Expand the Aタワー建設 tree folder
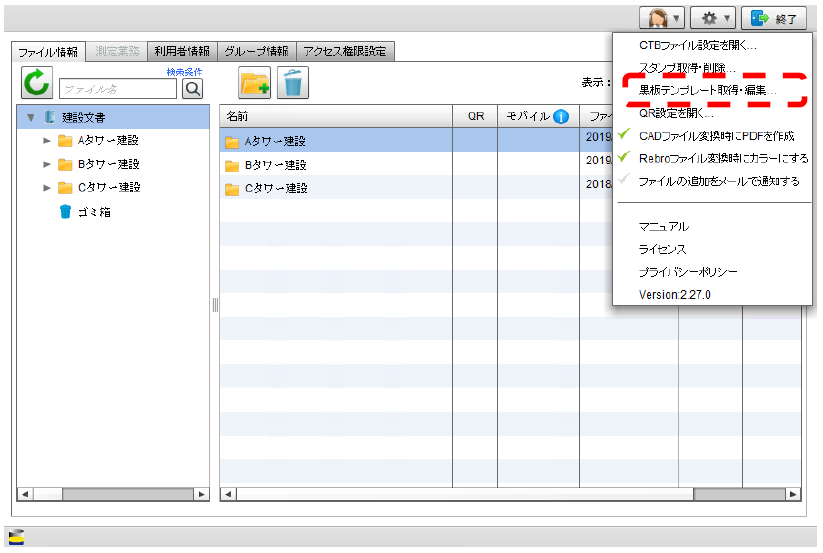Image resolution: width=823 pixels, height=553 pixels. (x=47, y=141)
